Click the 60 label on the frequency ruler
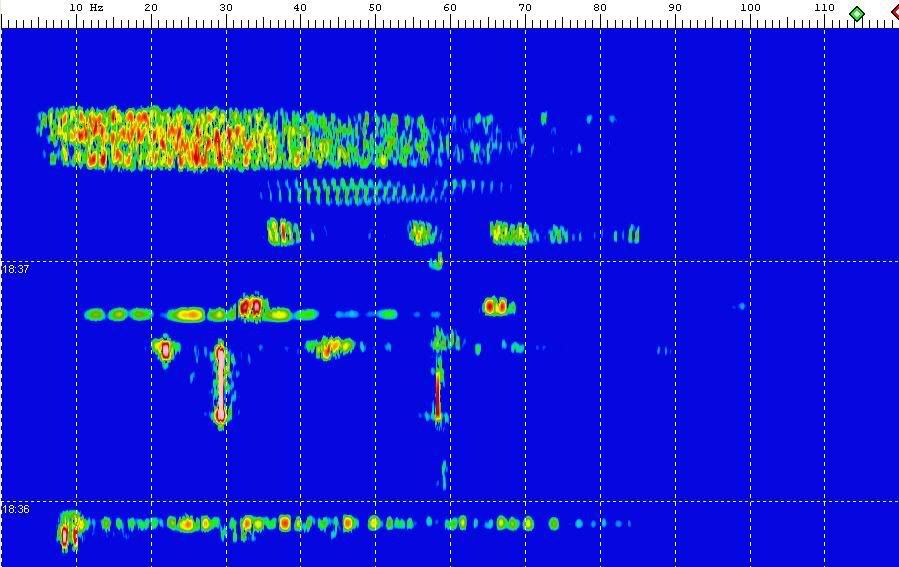This screenshot has height=567, width=899. tap(450, 8)
